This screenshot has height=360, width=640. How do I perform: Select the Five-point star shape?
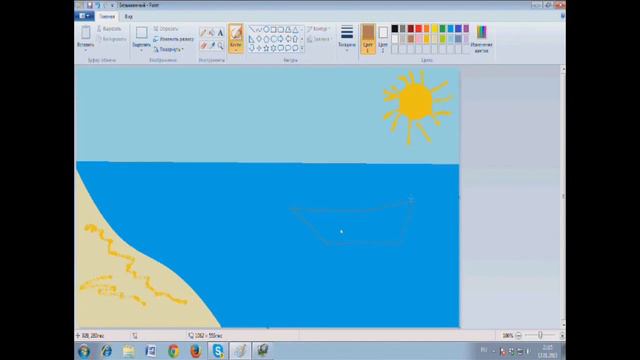(266, 48)
